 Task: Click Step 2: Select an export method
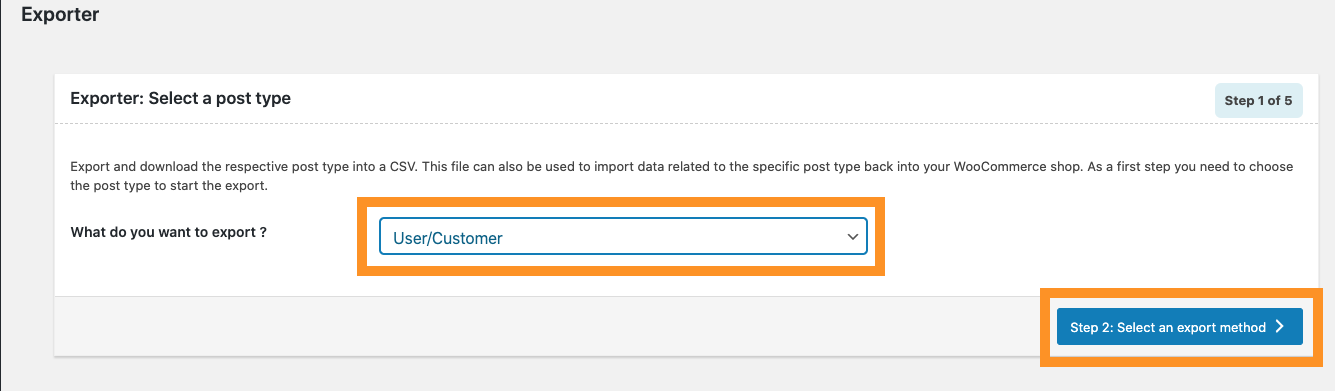pyautogui.click(x=1179, y=327)
